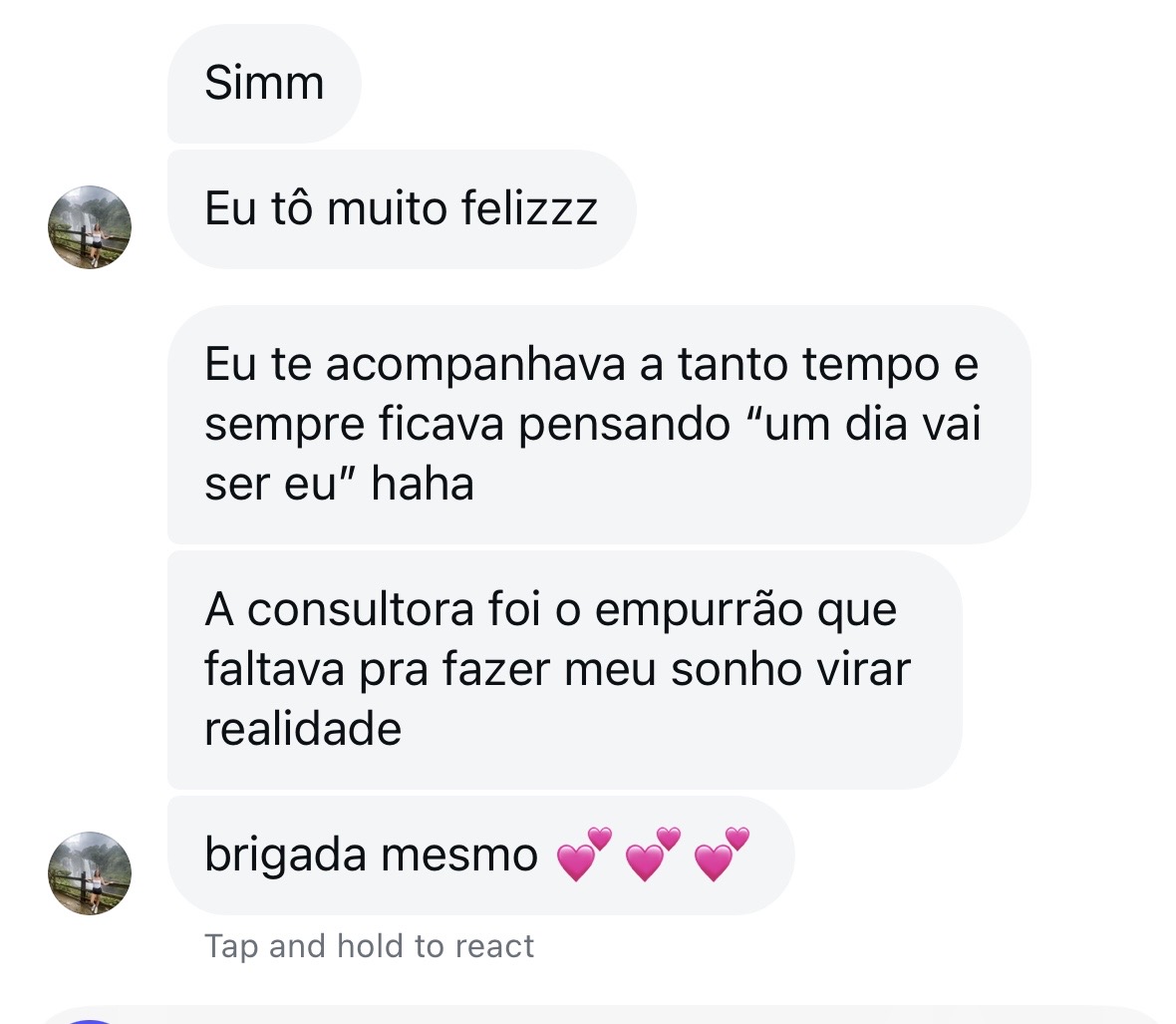
Task: Select the message starting "Eu te acompanhava"
Action: [x=598, y=424]
